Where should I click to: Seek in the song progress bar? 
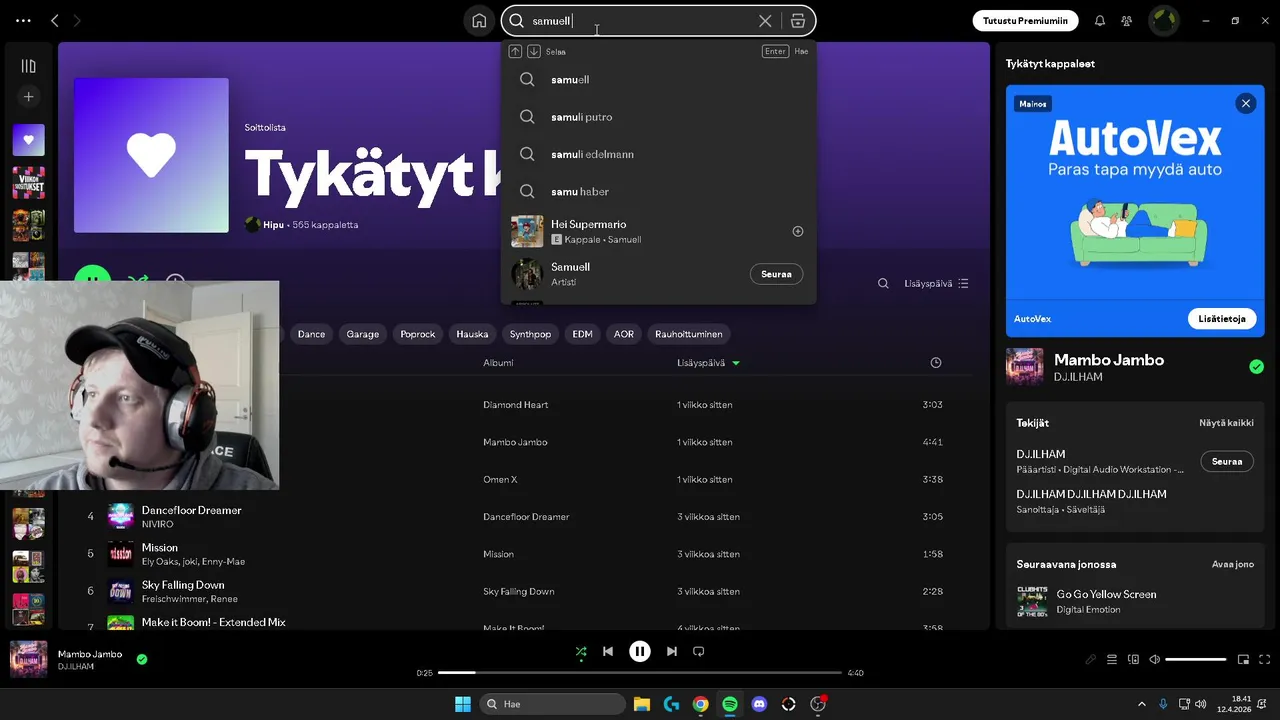[640, 673]
